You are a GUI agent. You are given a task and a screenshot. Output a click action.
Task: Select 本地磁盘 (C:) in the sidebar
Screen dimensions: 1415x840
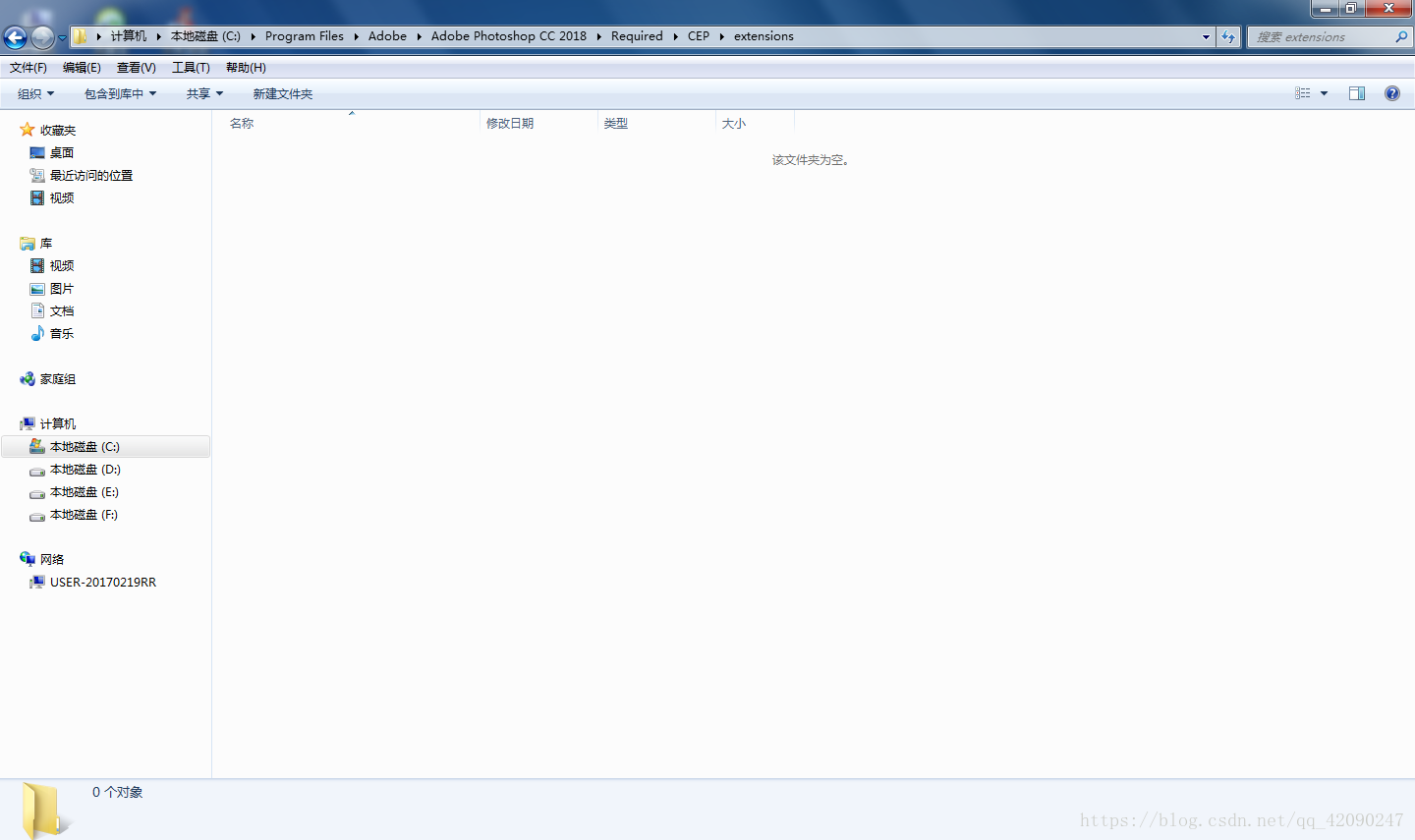pyautogui.click(x=106, y=446)
